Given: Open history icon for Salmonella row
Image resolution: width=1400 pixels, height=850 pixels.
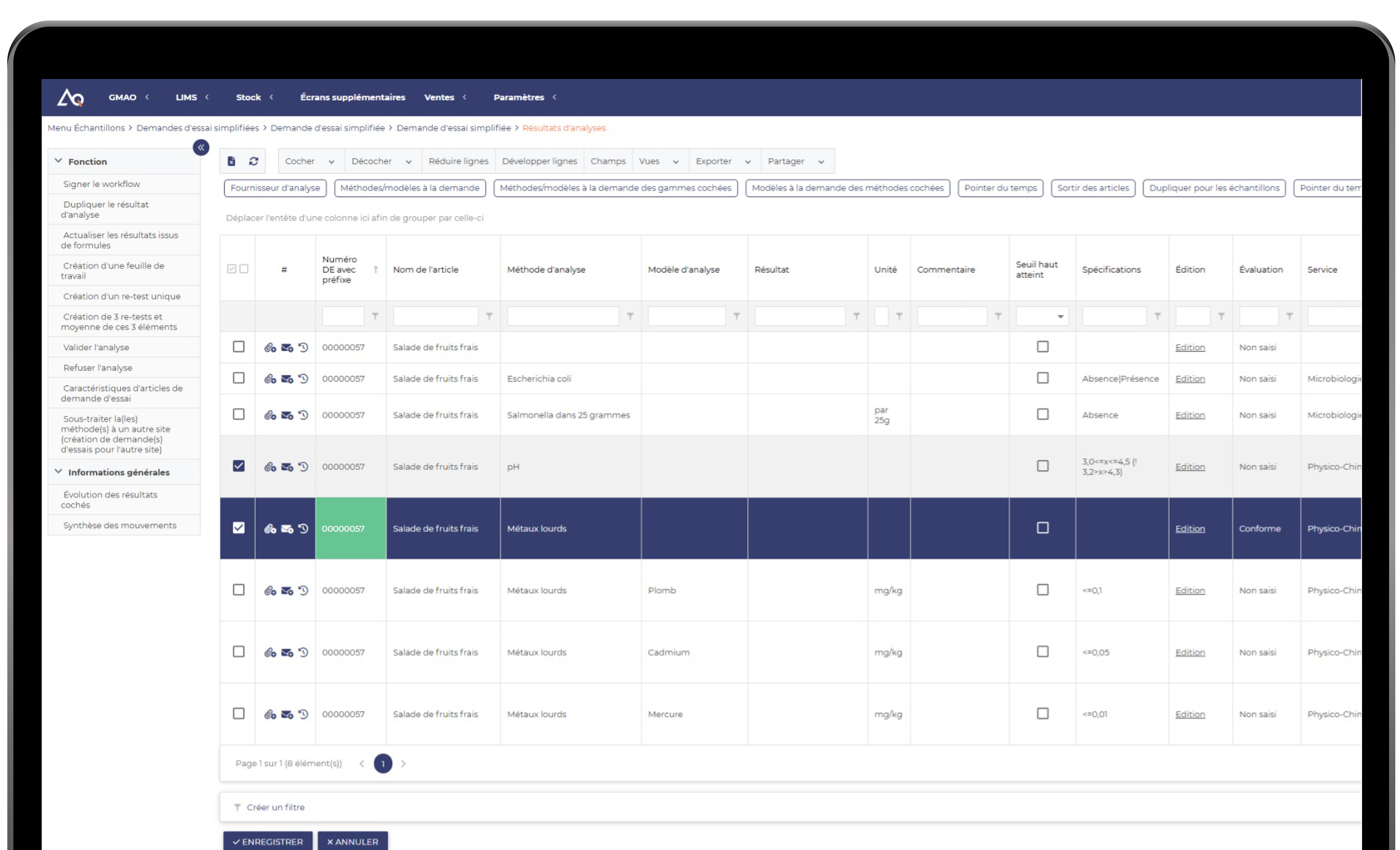Looking at the screenshot, I should (x=303, y=415).
